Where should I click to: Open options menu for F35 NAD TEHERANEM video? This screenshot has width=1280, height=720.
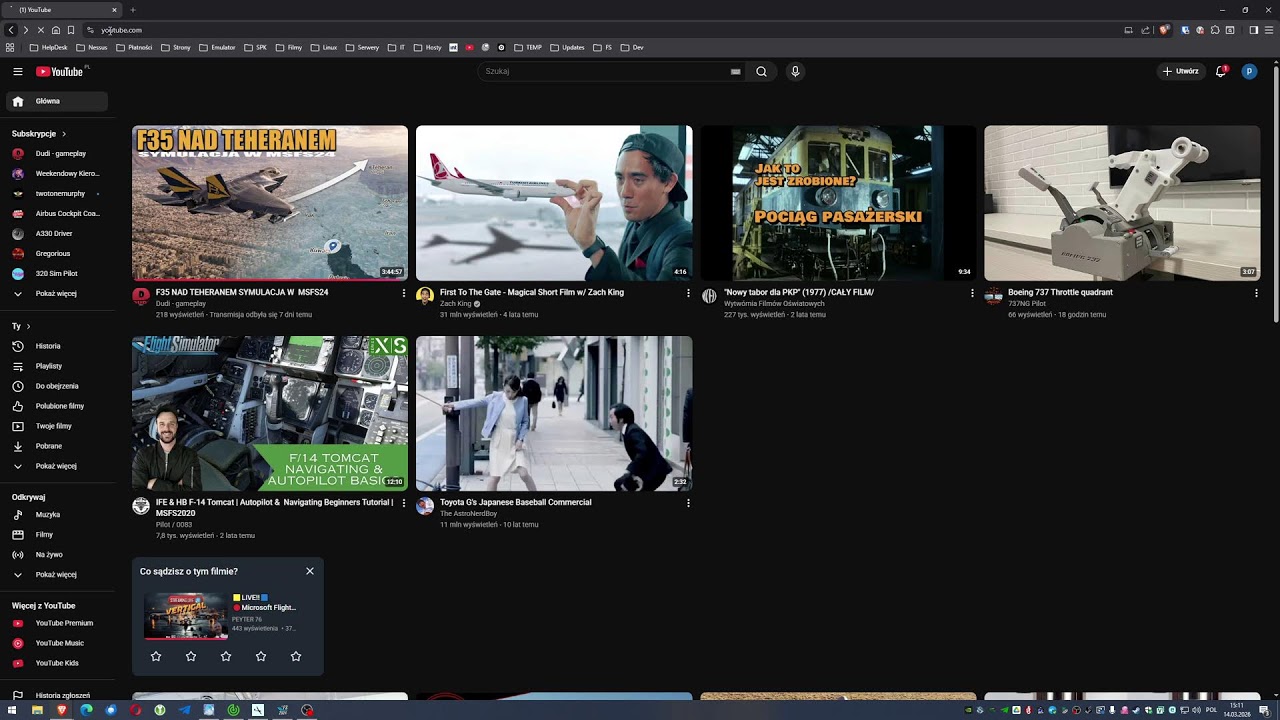(404, 293)
